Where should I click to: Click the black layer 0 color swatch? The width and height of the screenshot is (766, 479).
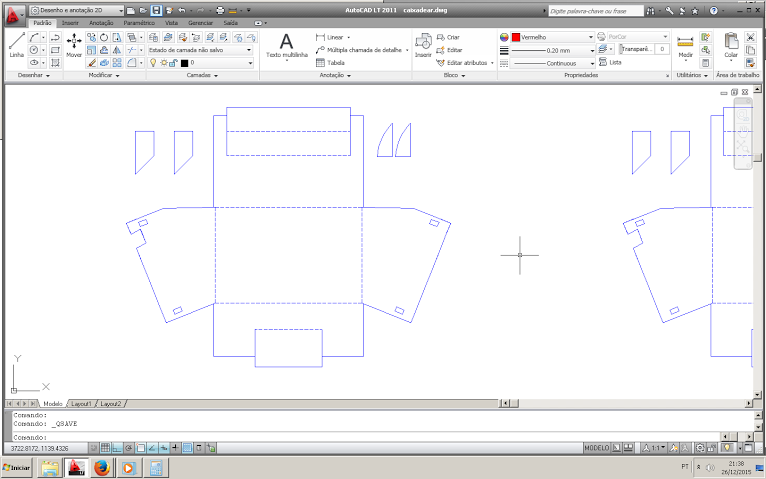coord(184,63)
